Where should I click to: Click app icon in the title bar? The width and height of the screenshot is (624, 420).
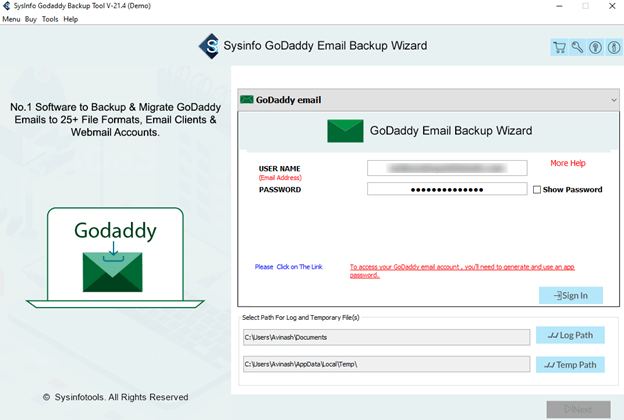tap(6, 6)
